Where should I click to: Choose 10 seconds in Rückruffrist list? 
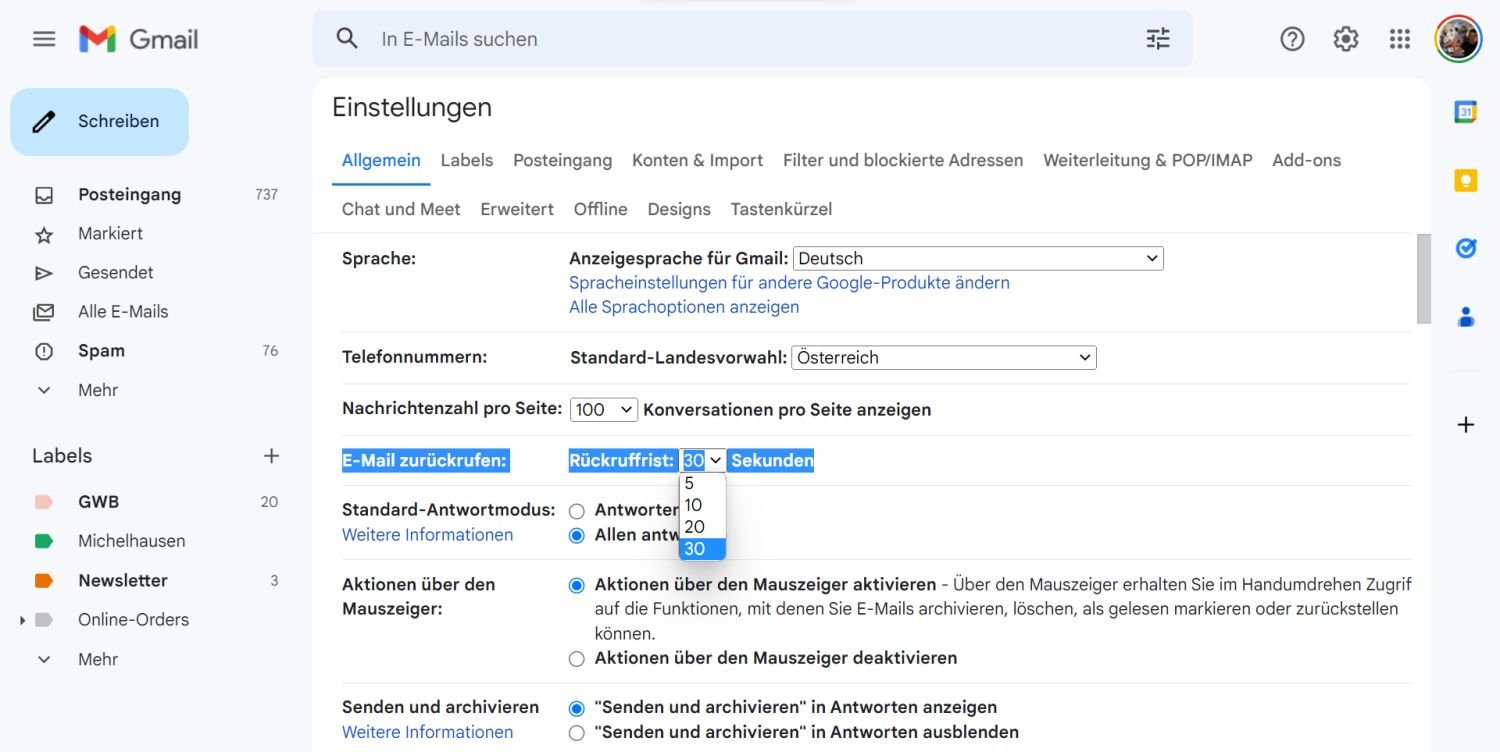pos(694,505)
